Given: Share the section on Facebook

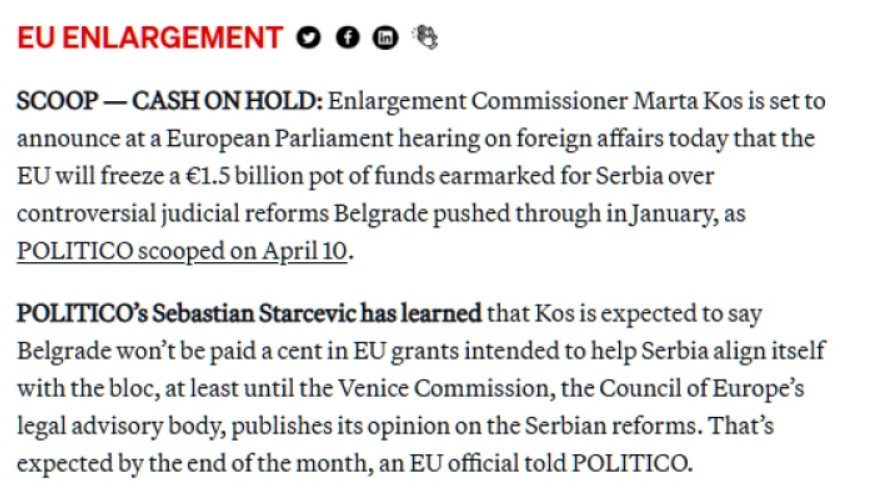Looking at the screenshot, I should (x=347, y=38).
